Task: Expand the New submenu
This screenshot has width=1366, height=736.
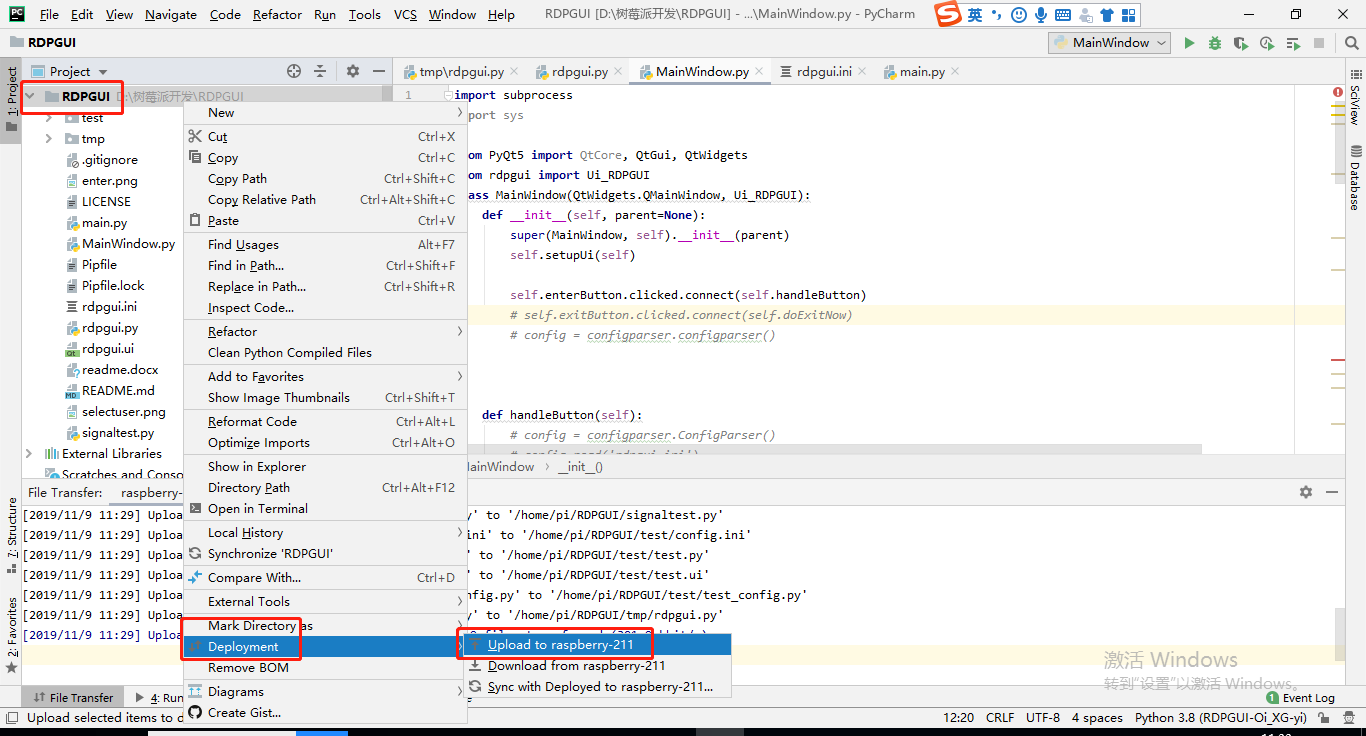Action: click(x=325, y=113)
